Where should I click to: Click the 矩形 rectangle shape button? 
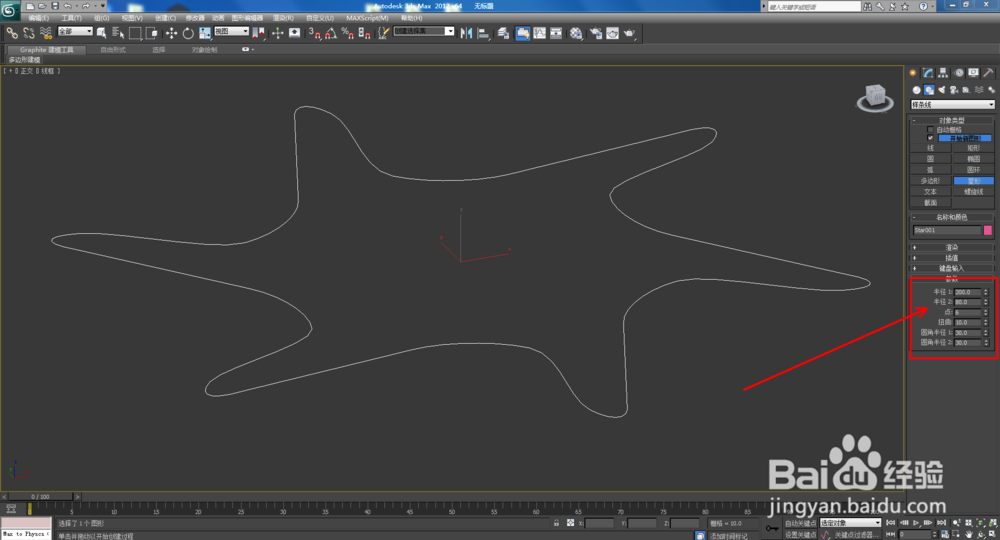coord(973,148)
